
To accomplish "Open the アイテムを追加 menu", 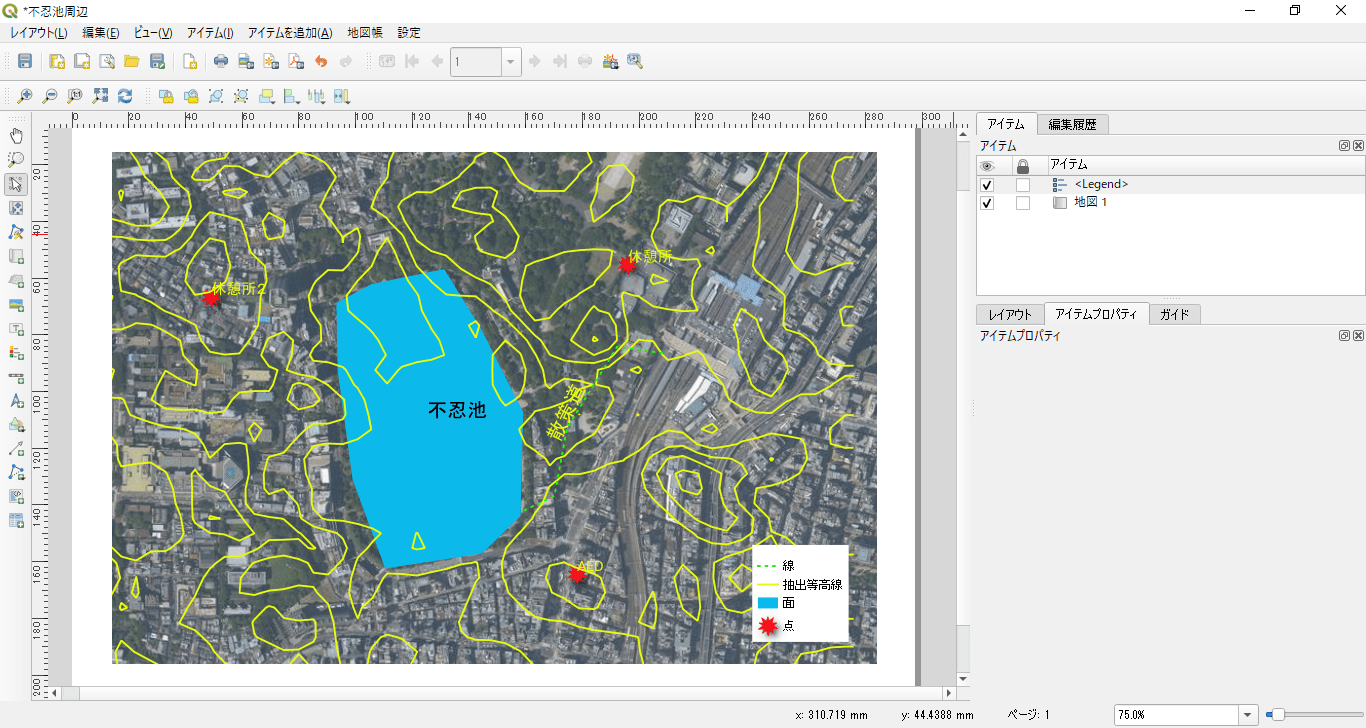I will [x=290, y=33].
